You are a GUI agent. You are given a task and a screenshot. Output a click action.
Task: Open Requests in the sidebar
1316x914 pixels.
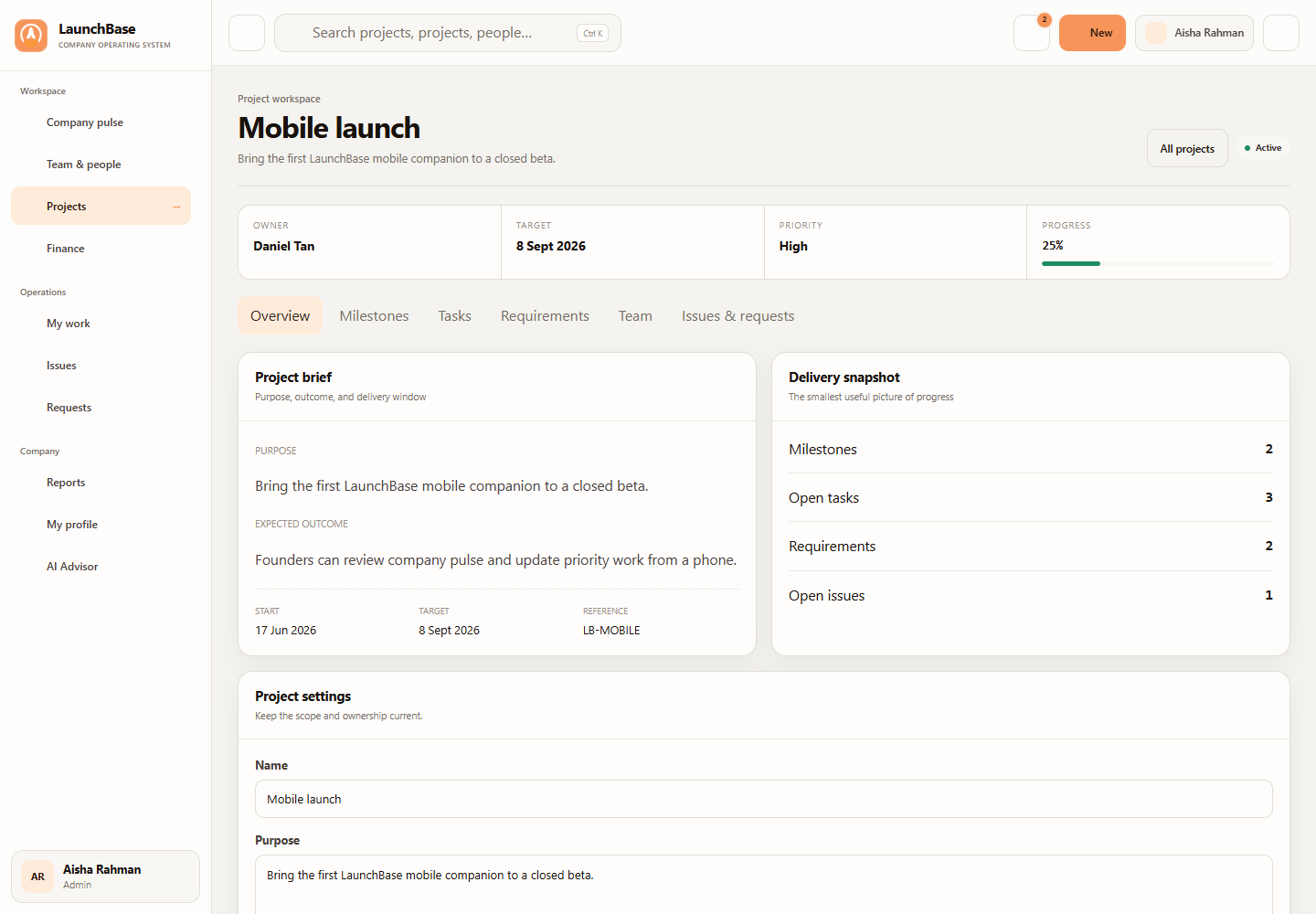coord(101,408)
